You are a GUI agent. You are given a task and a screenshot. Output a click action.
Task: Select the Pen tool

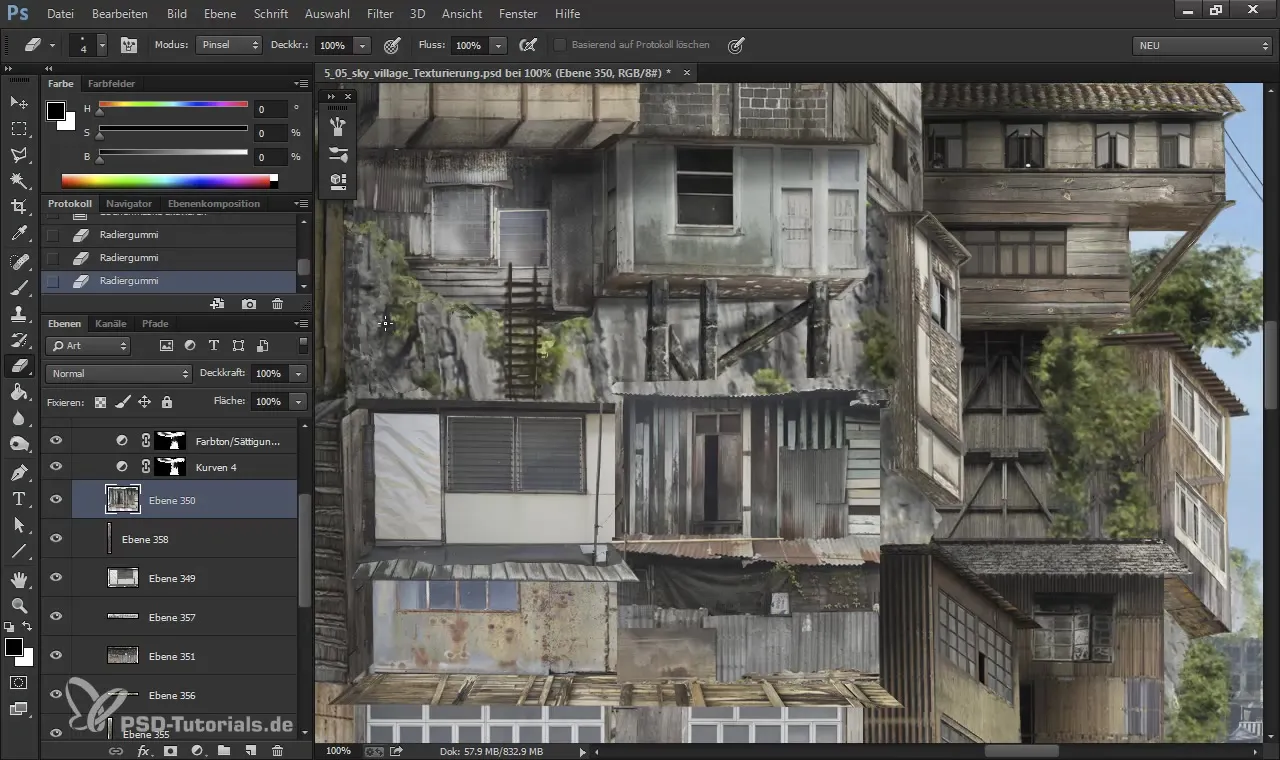click(x=19, y=472)
